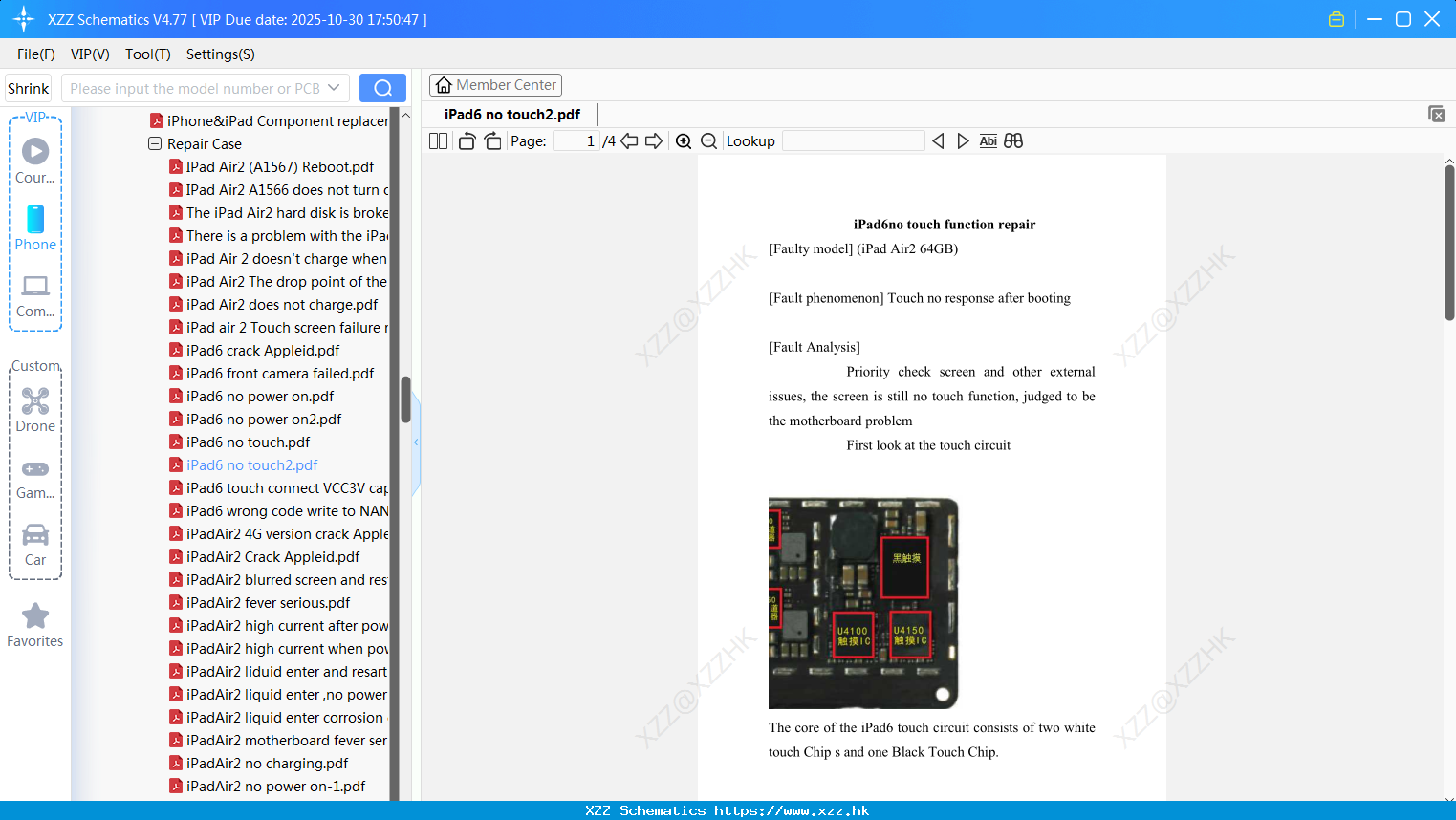Open the Game console category

point(35,478)
